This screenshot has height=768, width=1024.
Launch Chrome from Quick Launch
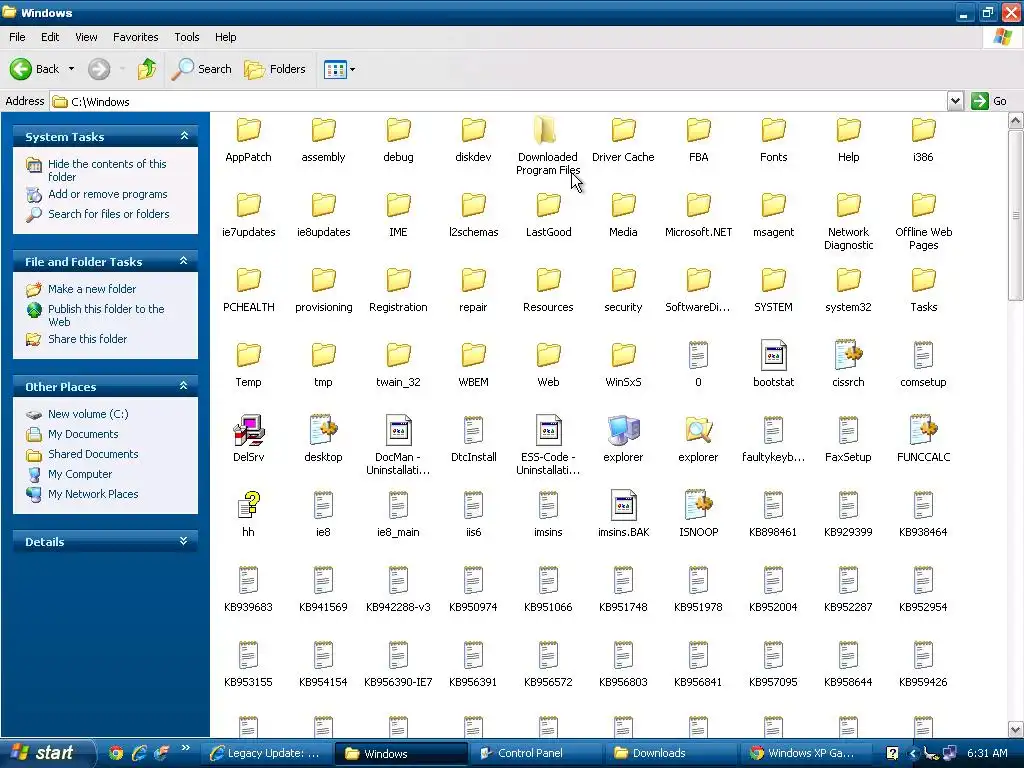(x=116, y=753)
